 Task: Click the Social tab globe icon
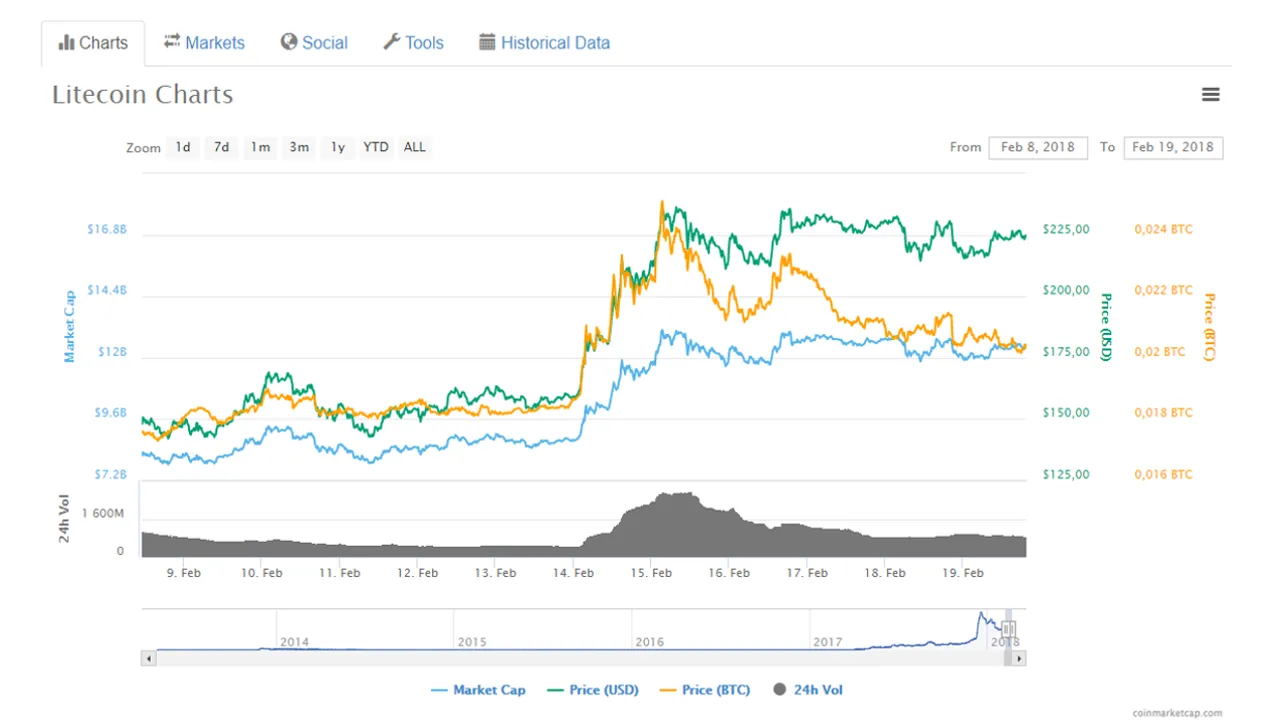click(x=289, y=42)
